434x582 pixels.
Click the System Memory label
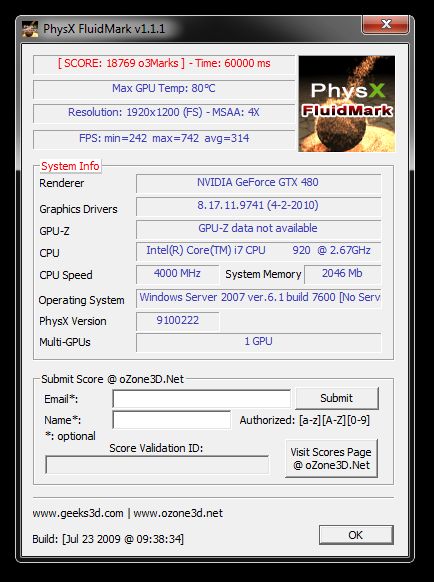(263, 274)
